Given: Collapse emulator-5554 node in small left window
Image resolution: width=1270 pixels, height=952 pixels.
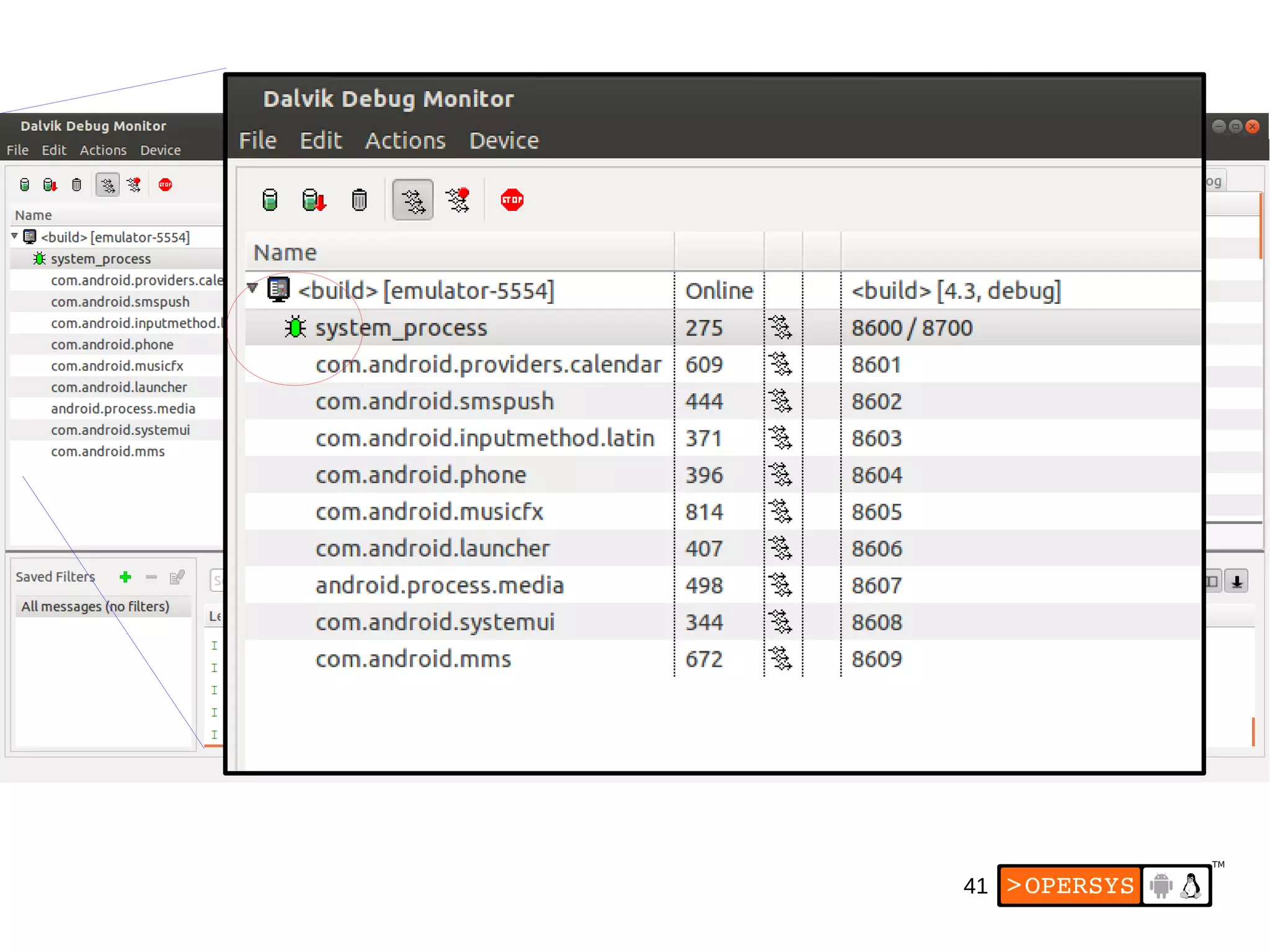Looking at the screenshot, I should pyautogui.click(x=14, y=236).
